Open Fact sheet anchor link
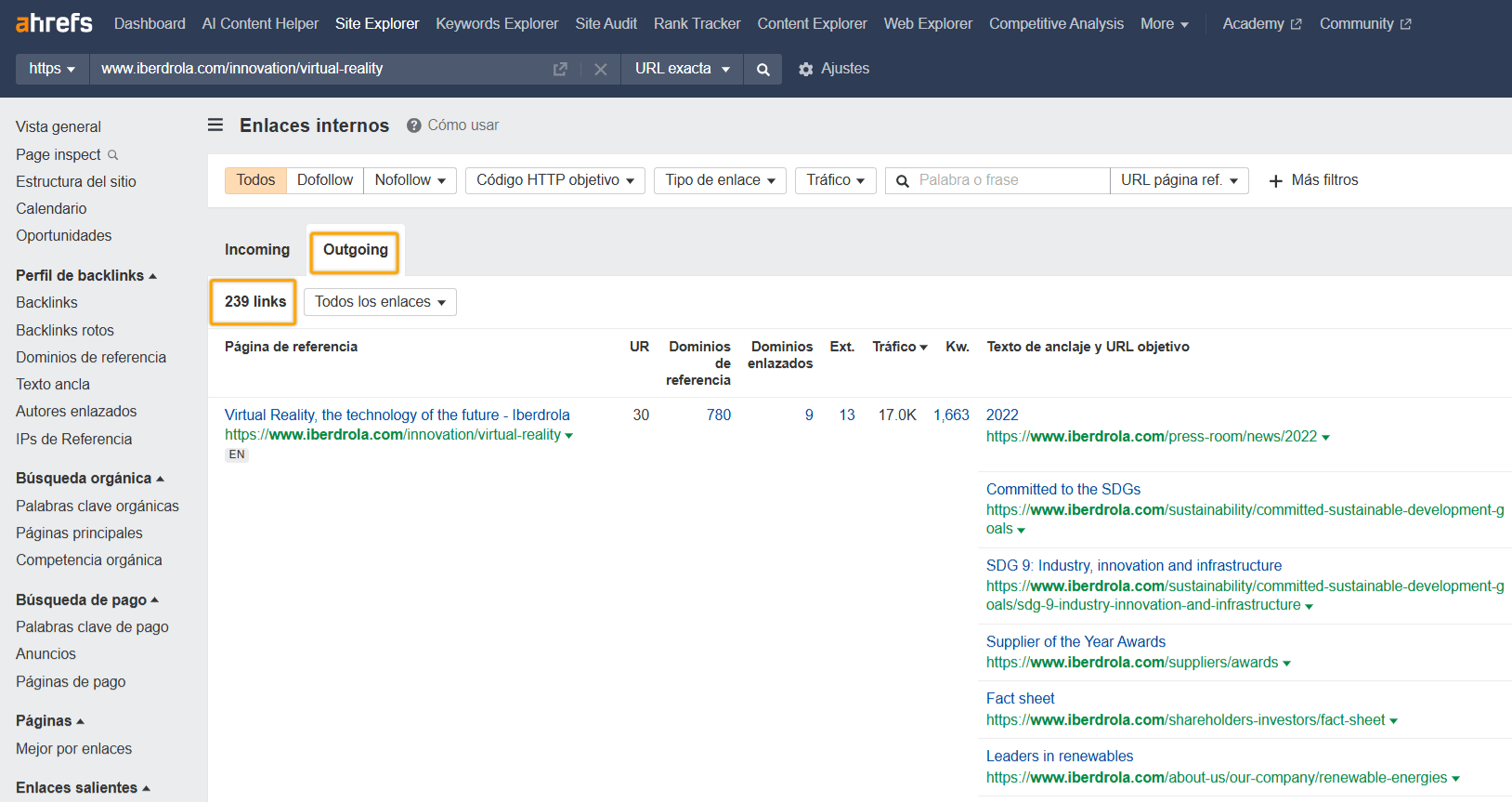The width and height of the screenshot is (1512, 802). coord(1021,699)
